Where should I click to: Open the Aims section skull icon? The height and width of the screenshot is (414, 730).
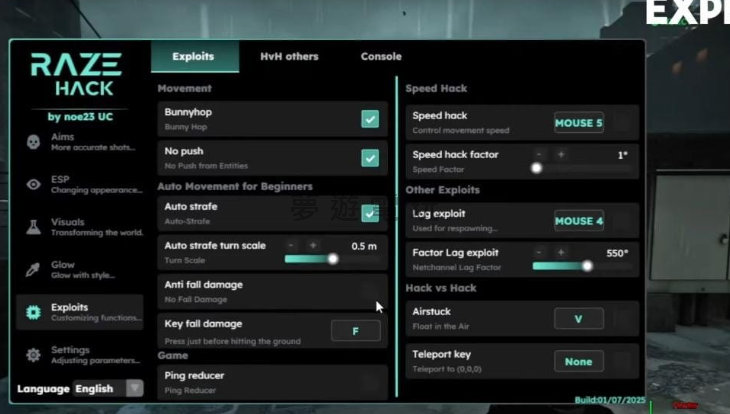pos(32,142)
